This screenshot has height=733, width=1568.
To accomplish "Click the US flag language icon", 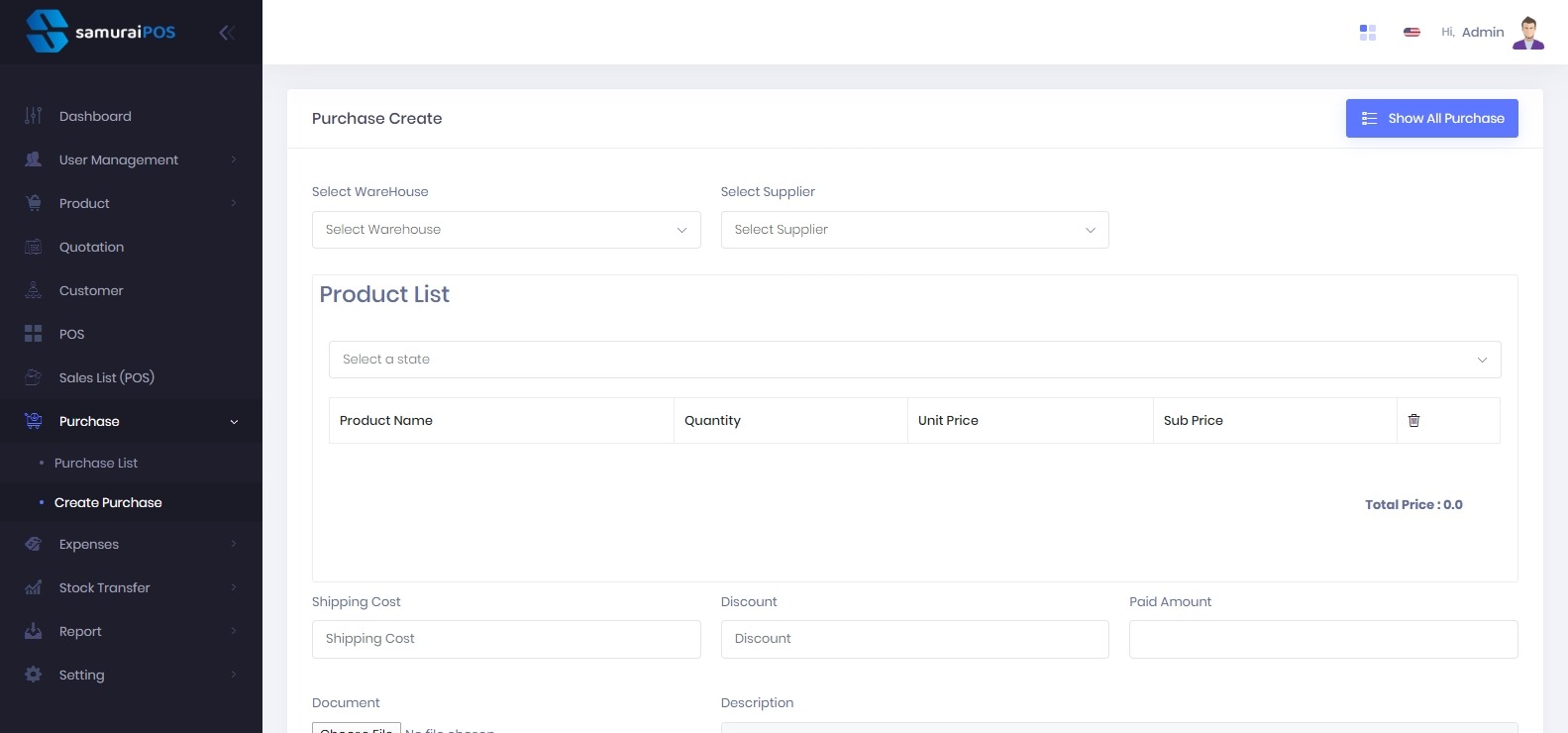I will (1411, 33).
